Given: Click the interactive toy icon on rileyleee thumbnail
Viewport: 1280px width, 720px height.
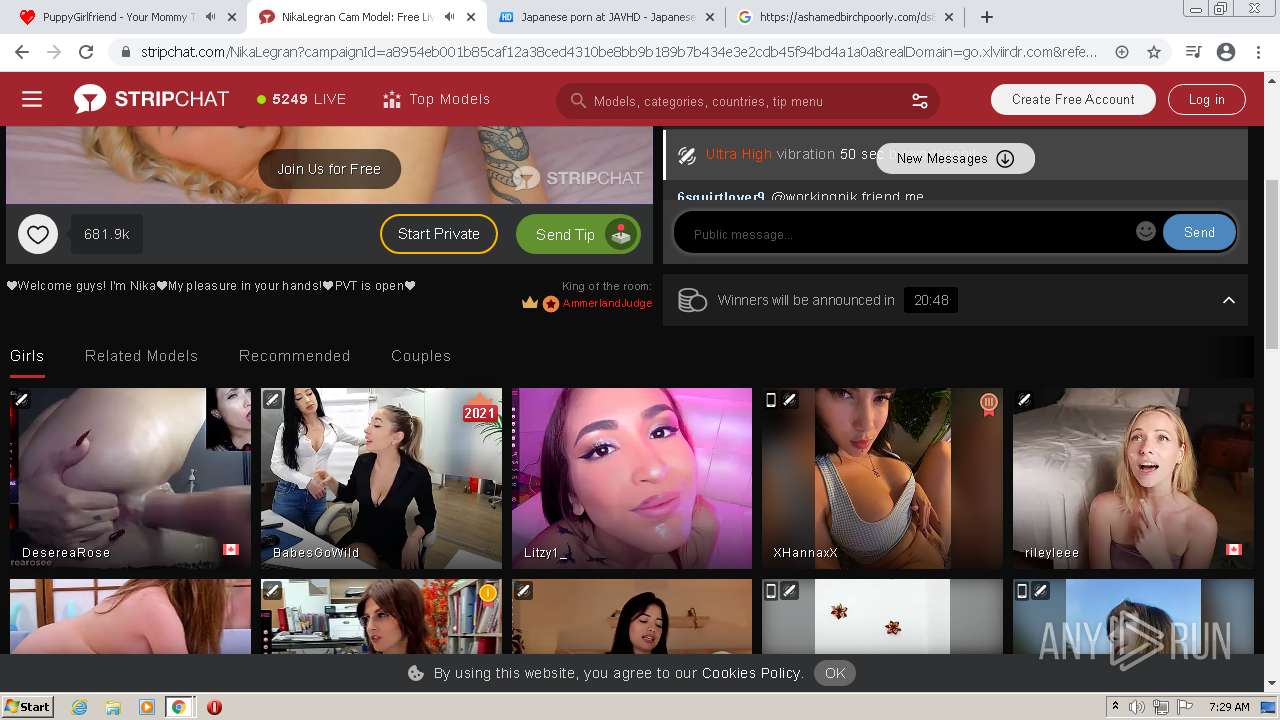Looking at the screenshot, I should (1024, 400).
